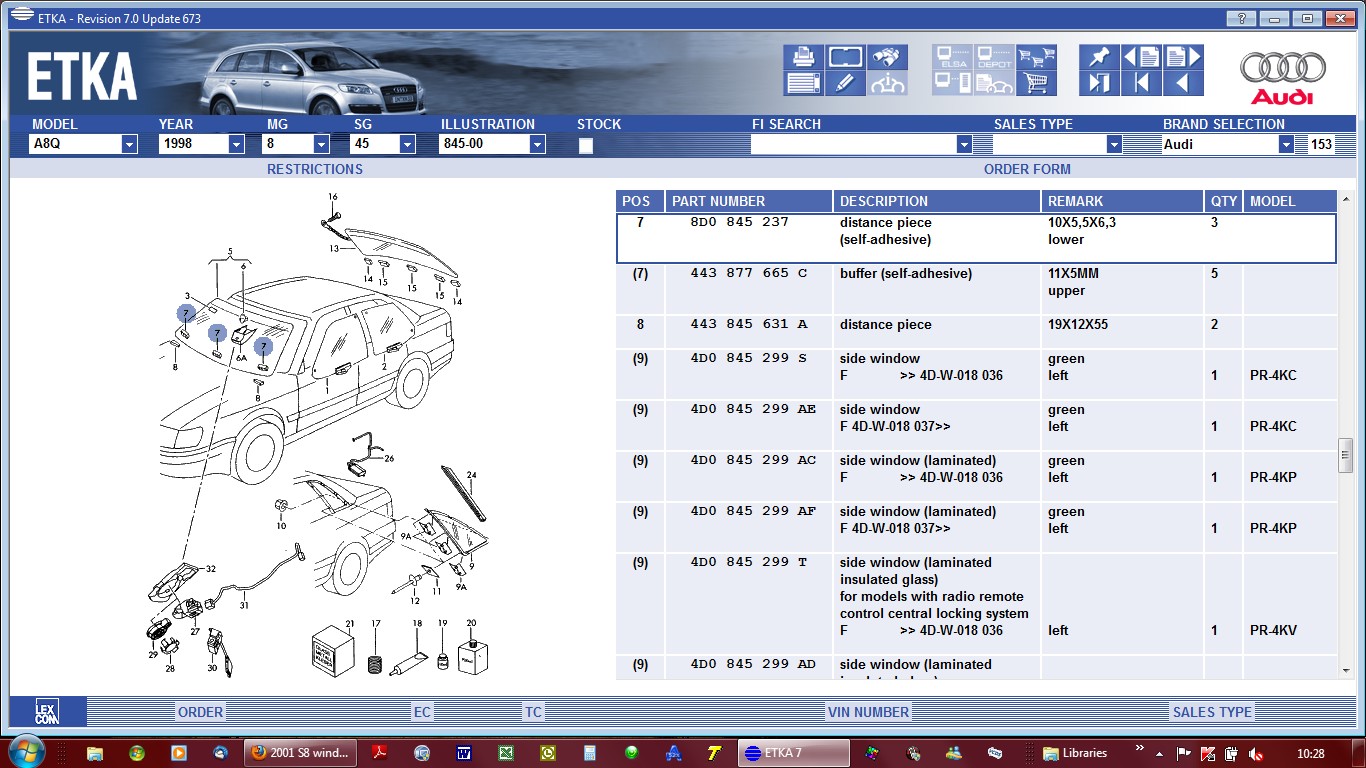Click the POS column header

[x=640, y=201]
